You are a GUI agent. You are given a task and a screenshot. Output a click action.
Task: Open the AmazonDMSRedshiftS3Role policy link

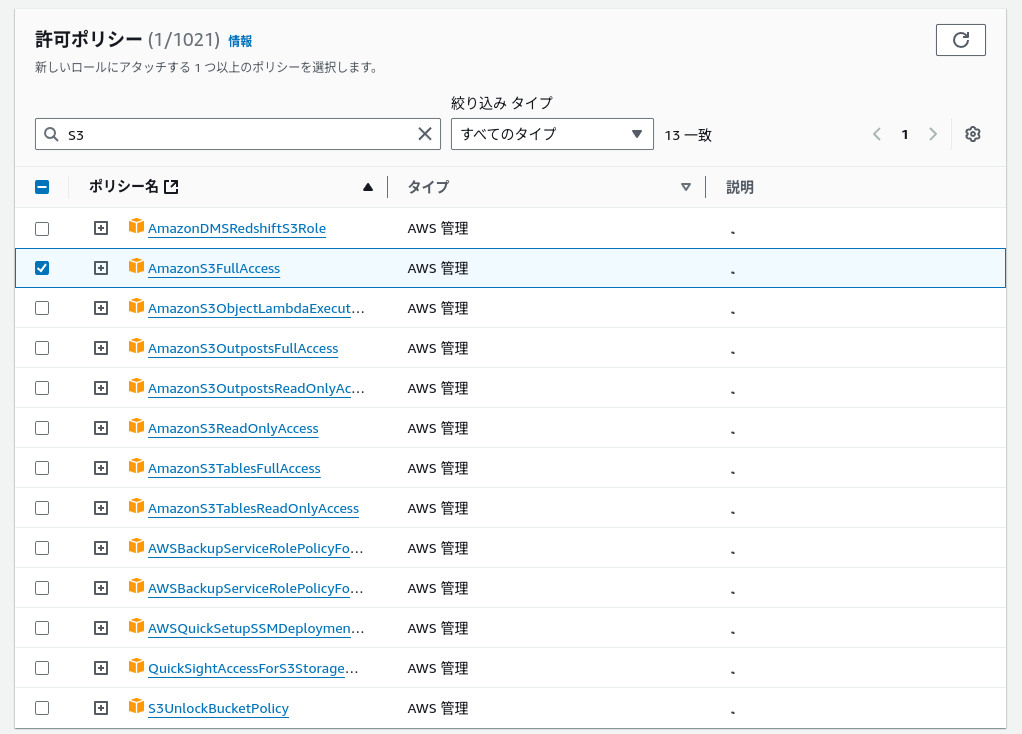coord(237,229)
